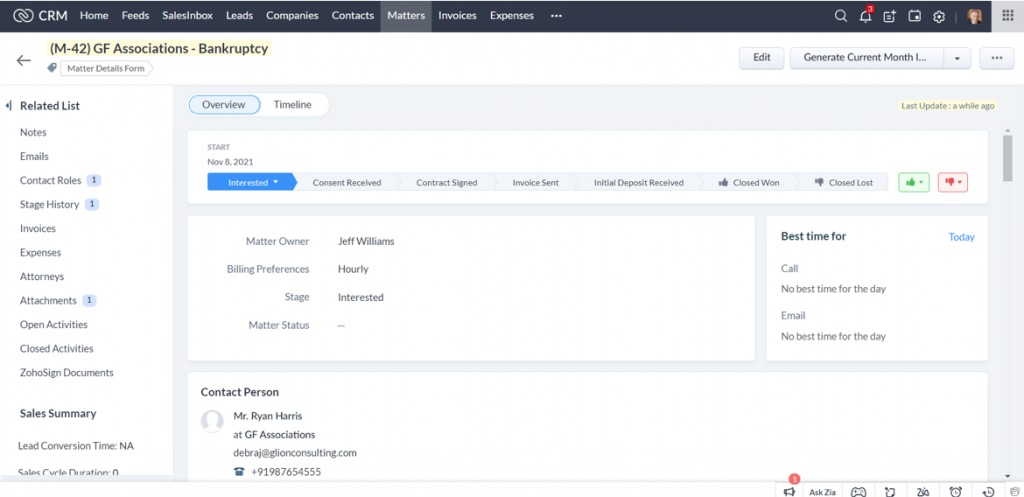Viewport: 1024px width, 497px height.
Task: Open the red thumbs-down closed lost dropdown
Action: [x=953, y=182]
